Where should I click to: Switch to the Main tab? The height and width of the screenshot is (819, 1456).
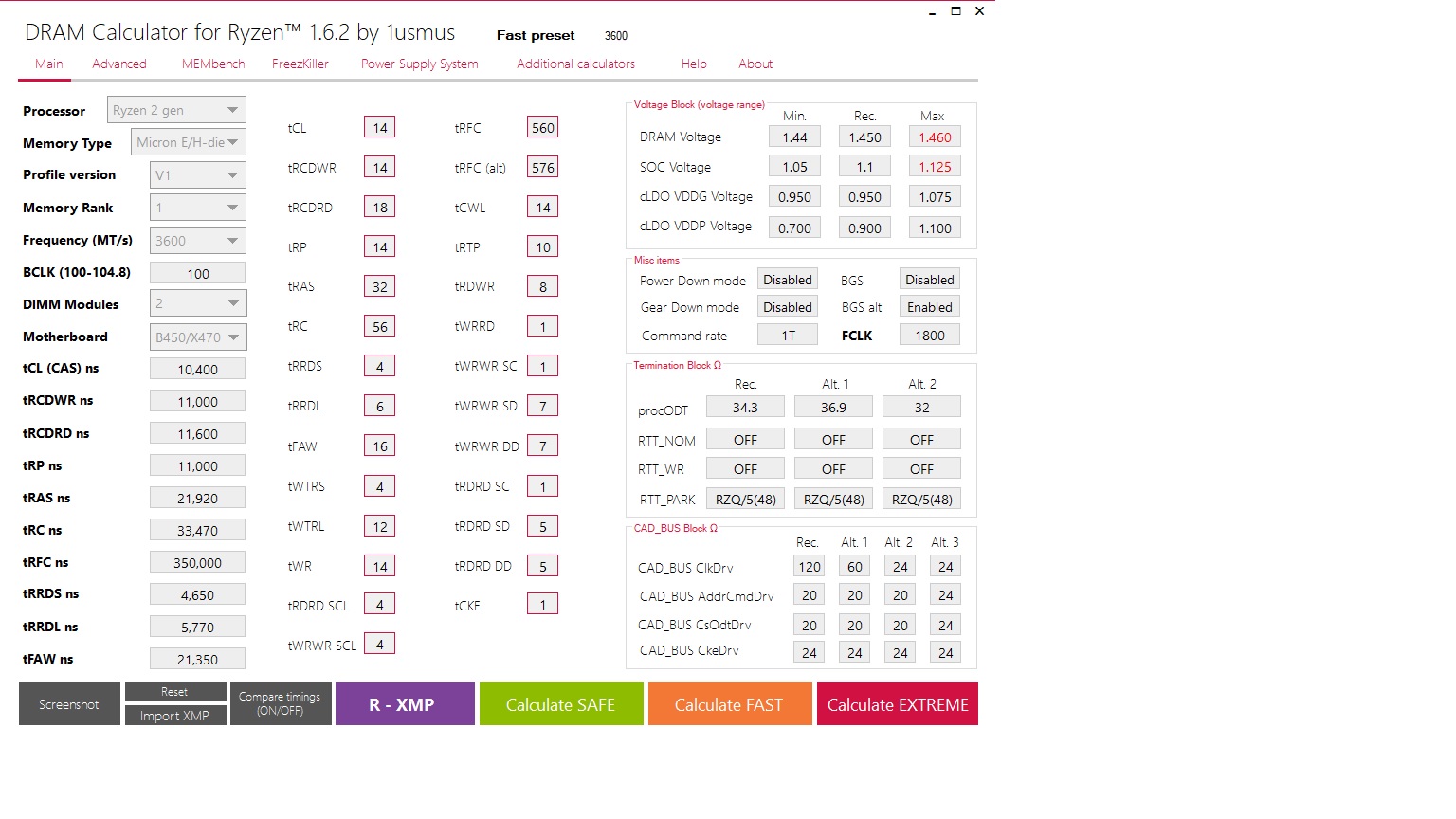pyautogui.click(x=49, y=64)
